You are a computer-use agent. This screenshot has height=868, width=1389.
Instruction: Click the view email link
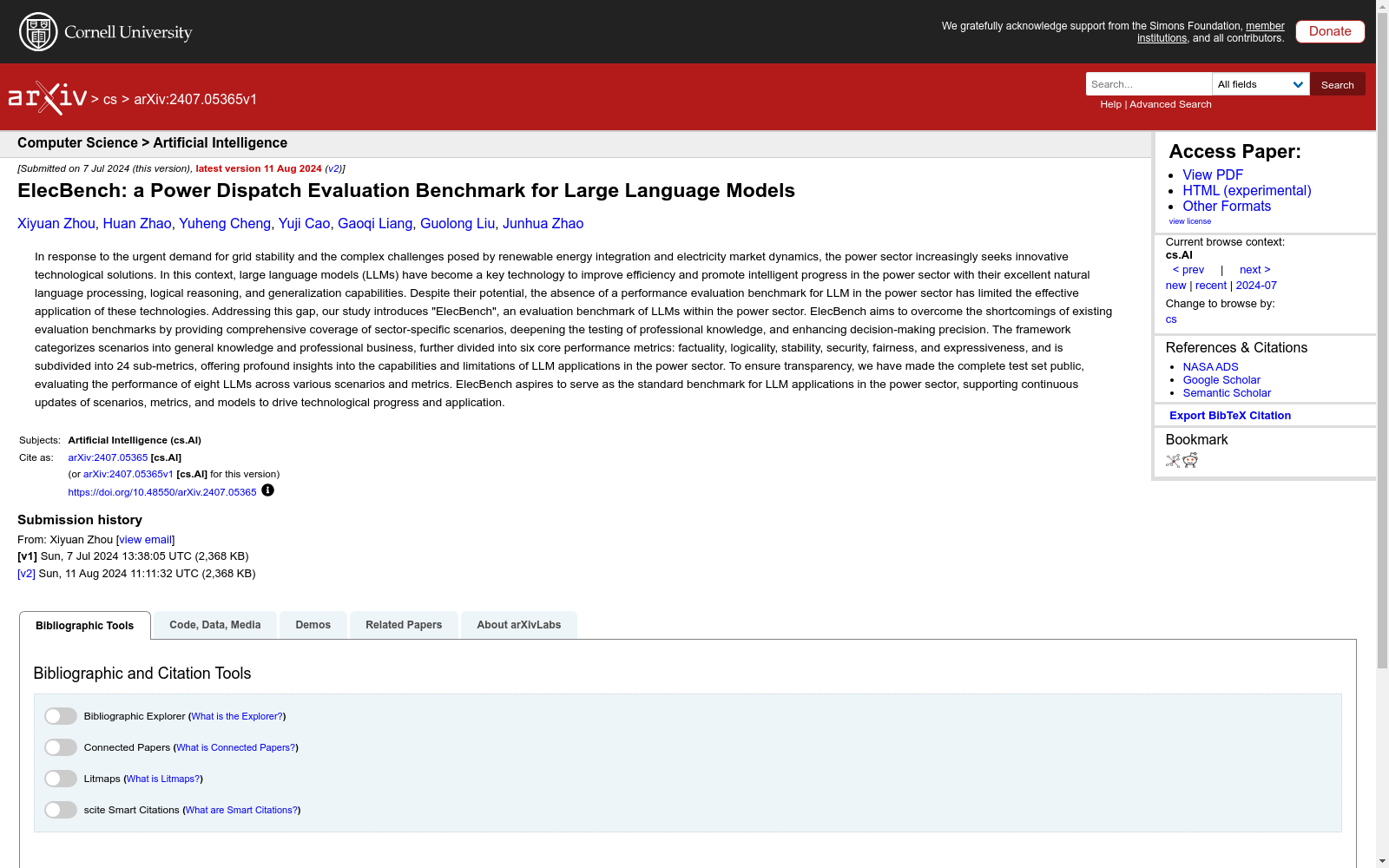145,540
